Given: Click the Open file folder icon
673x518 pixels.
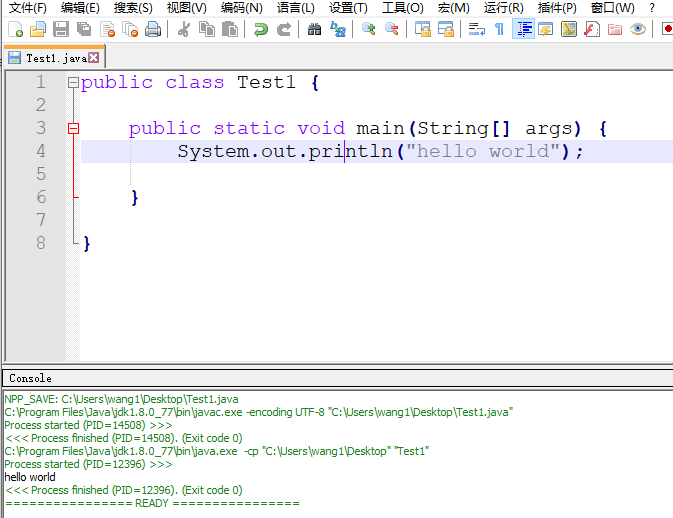Looking at the screenshot, I should (38, 29).
